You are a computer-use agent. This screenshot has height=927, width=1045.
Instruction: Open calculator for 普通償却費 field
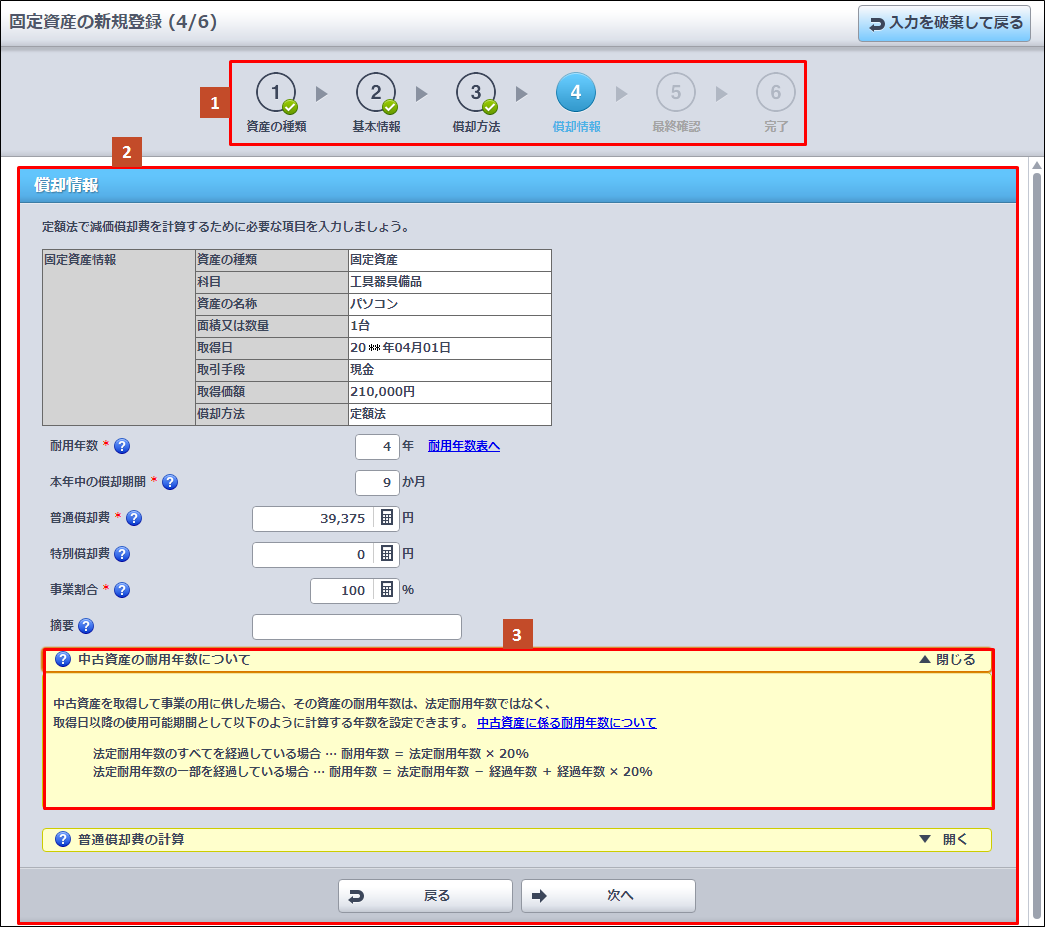[386, 518]
